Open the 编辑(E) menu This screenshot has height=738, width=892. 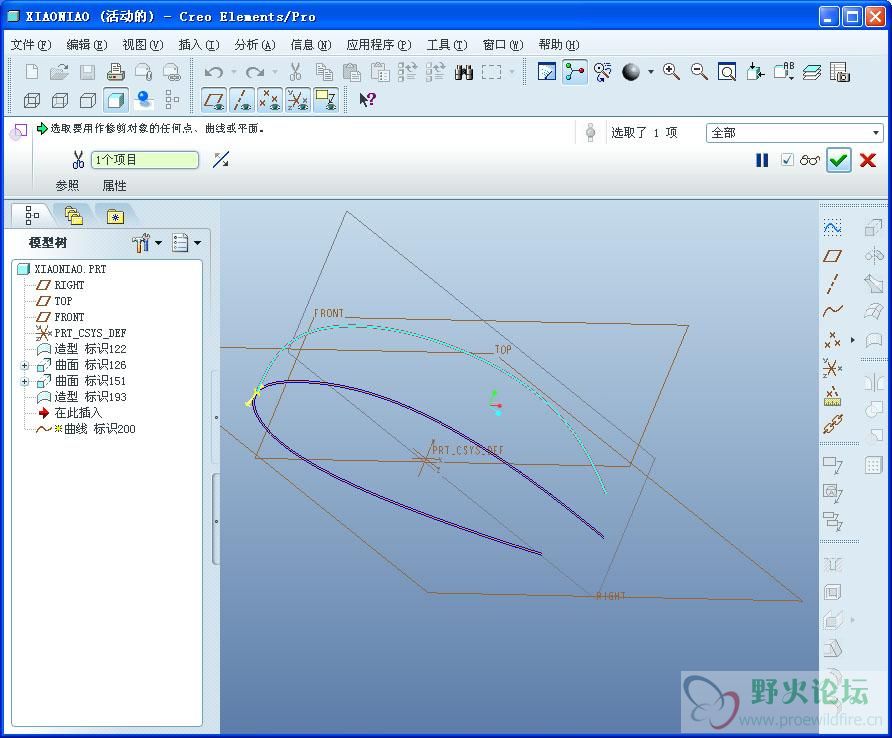[86, 44]
